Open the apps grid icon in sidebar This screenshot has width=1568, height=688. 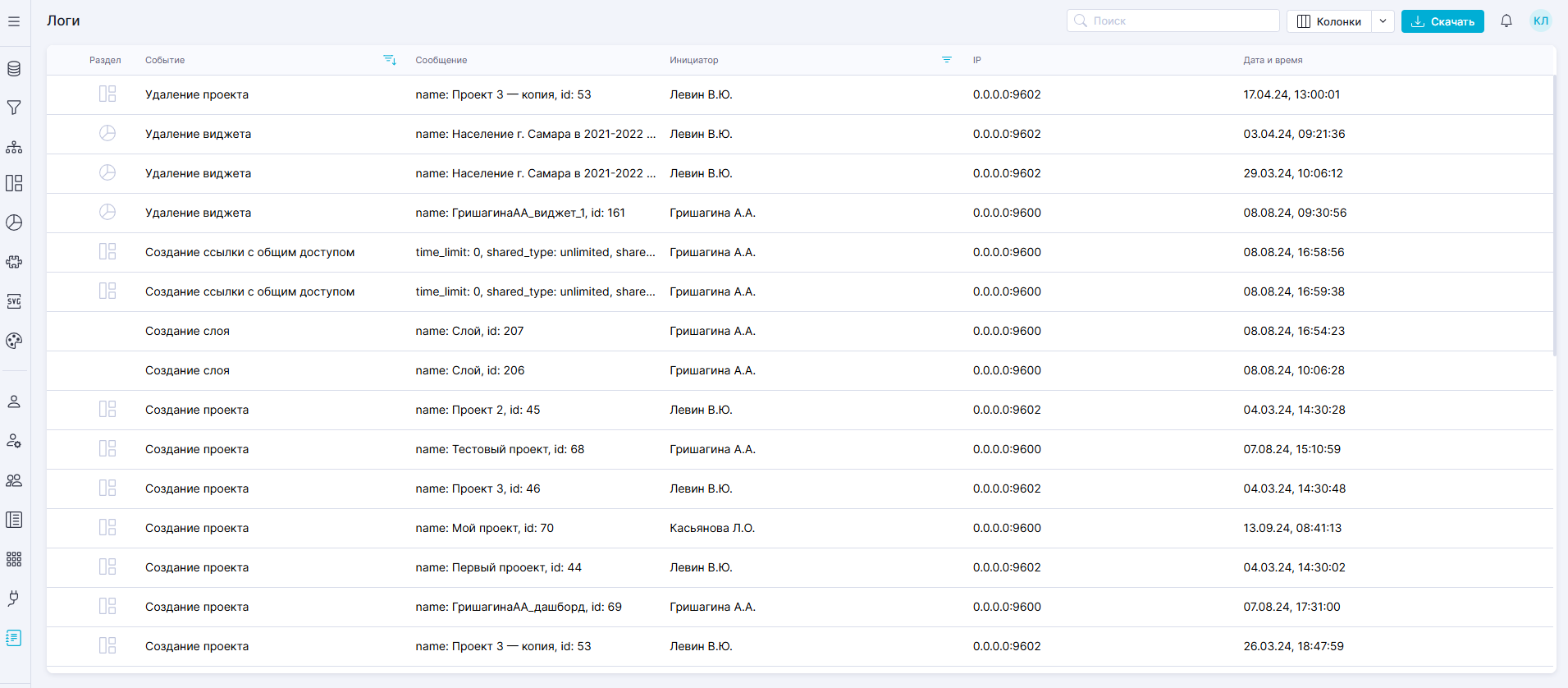coord(14,559)
